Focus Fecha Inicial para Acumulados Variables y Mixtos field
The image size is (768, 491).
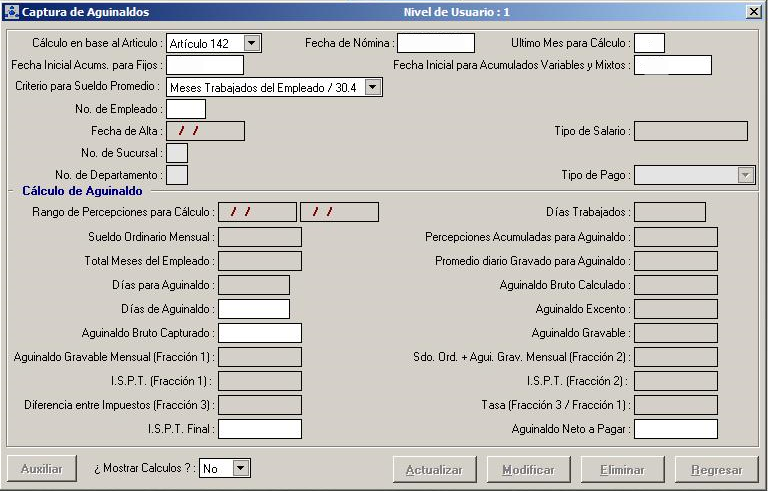coord(673,65)
